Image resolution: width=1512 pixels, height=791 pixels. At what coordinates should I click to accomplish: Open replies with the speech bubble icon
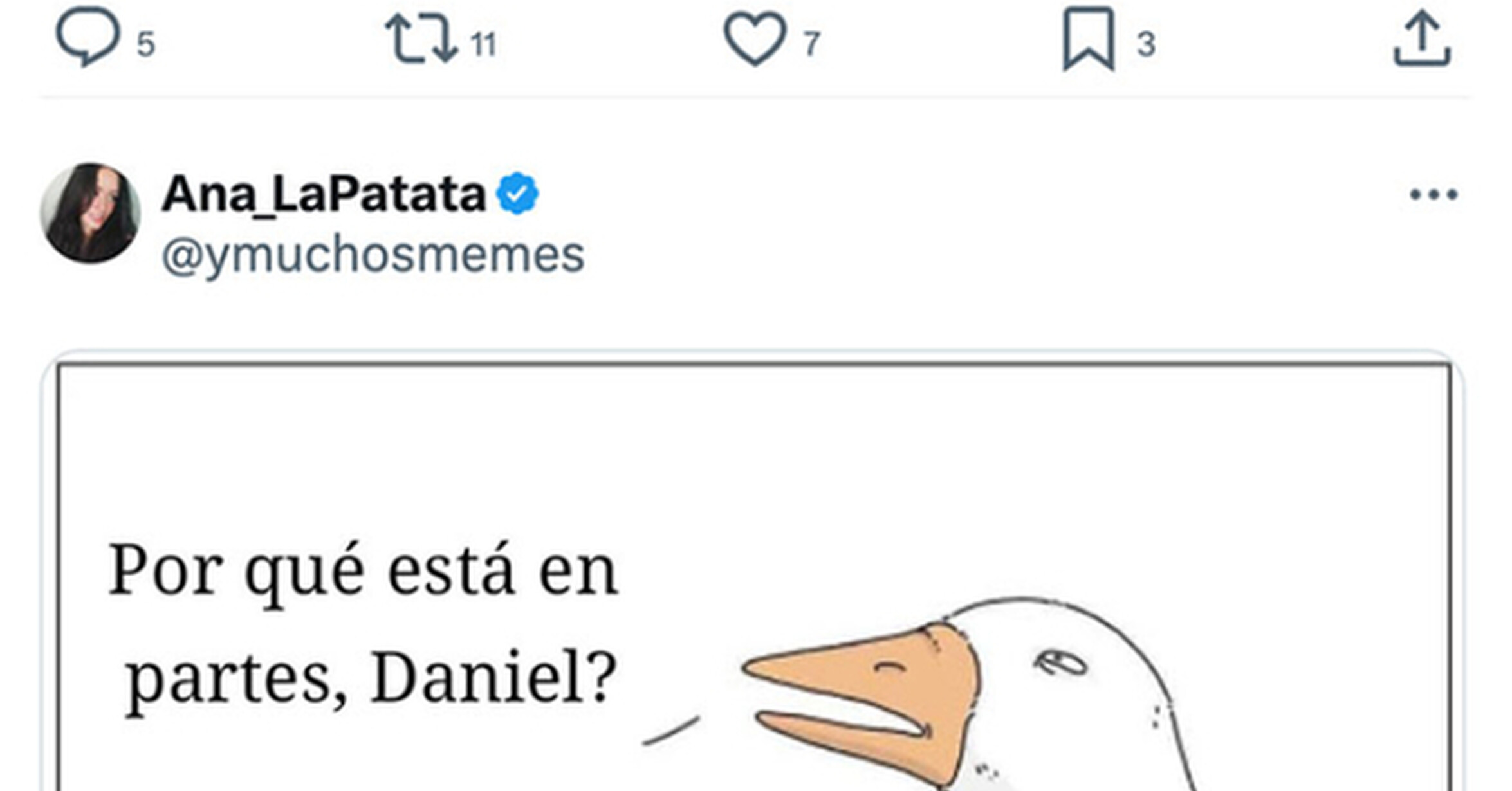(88, 38)
